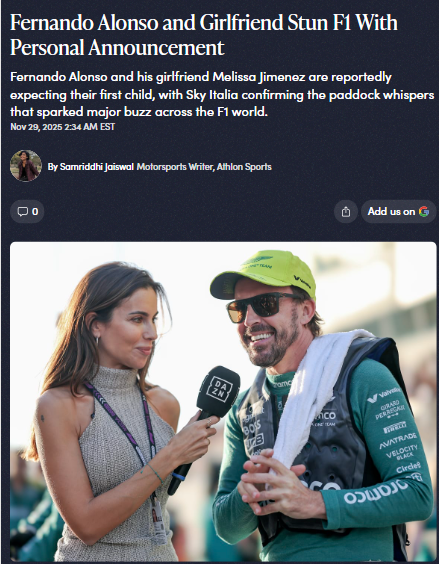Screen dimensions: 439x564
Task: Open the author's round profile photo
Action: (x=26, y=166)
